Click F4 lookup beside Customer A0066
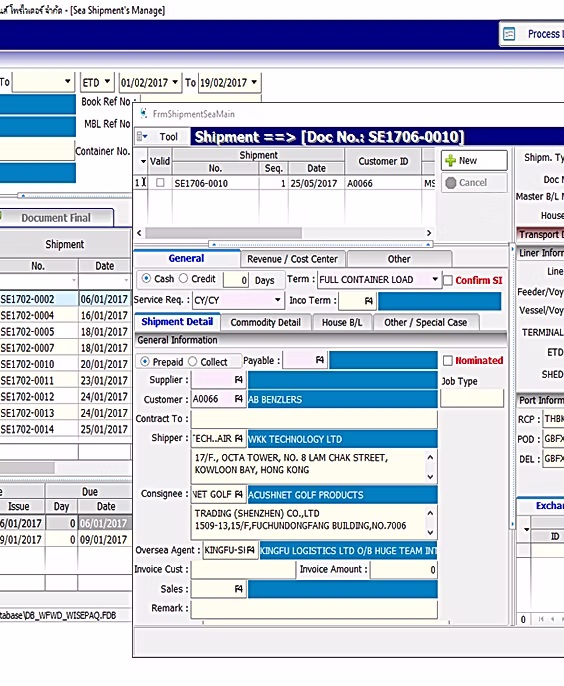The image size is (564, 686). 238,399
